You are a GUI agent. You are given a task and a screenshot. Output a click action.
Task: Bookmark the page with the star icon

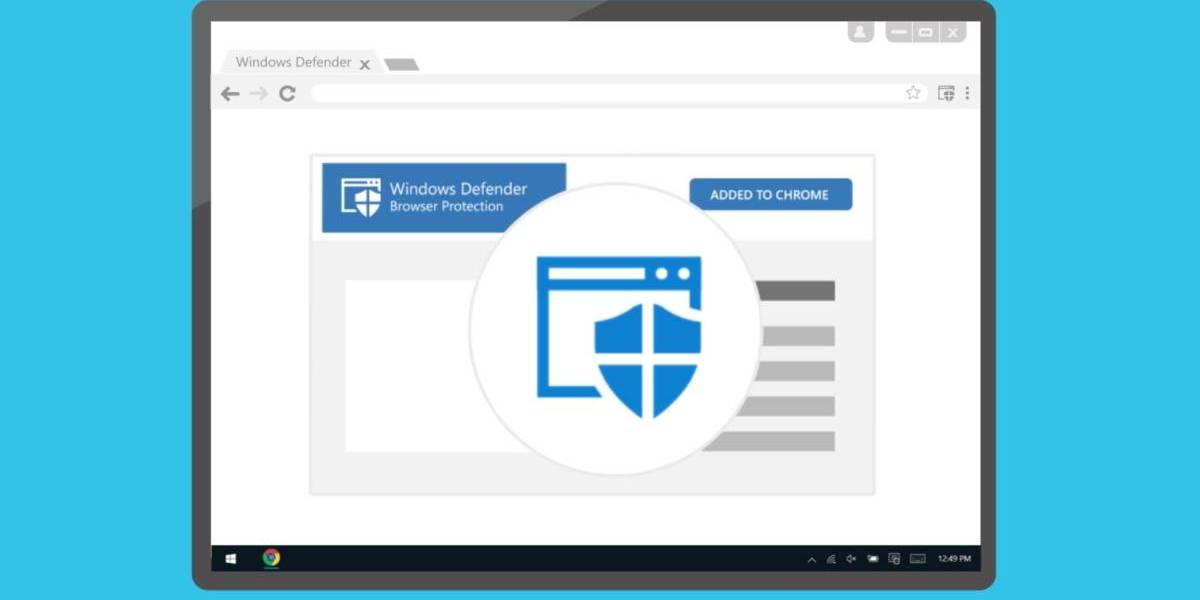point(913,92)
